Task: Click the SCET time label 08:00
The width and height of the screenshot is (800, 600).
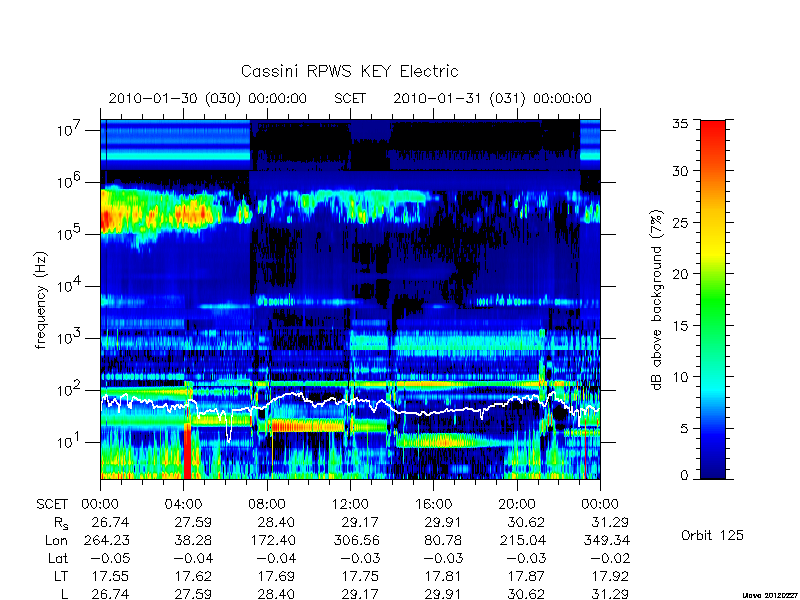Action: click(267, 505)
